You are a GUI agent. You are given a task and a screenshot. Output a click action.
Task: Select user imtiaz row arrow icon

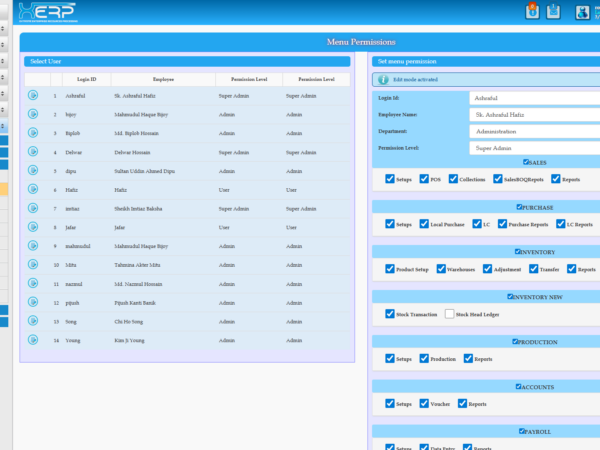[x=33, y=208]
